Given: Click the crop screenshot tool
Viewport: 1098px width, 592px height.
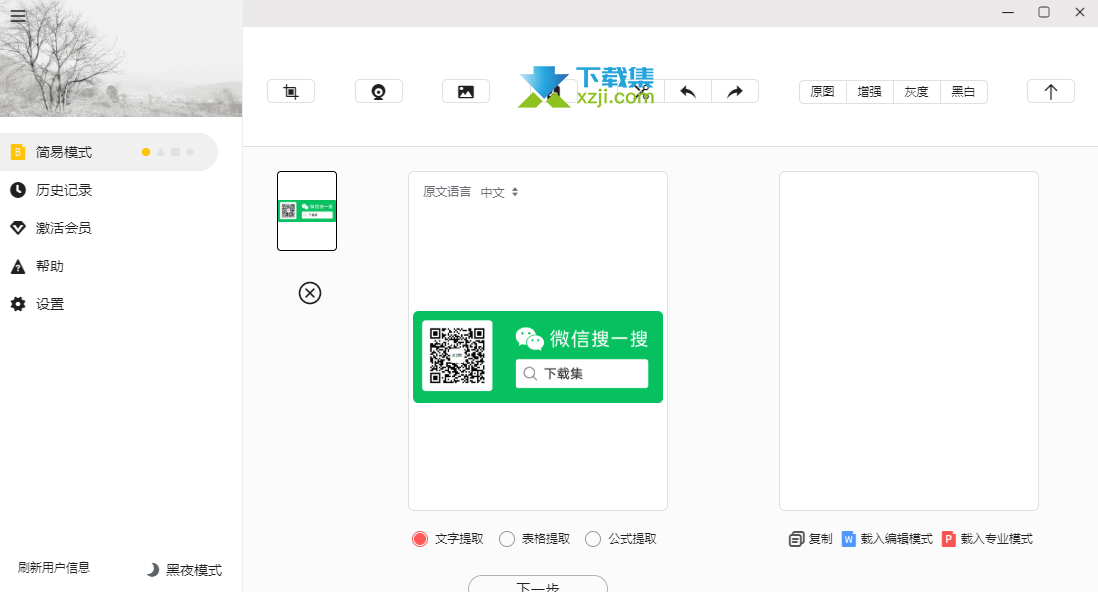Looking at the screenshot, I should [x=291, y=92].
